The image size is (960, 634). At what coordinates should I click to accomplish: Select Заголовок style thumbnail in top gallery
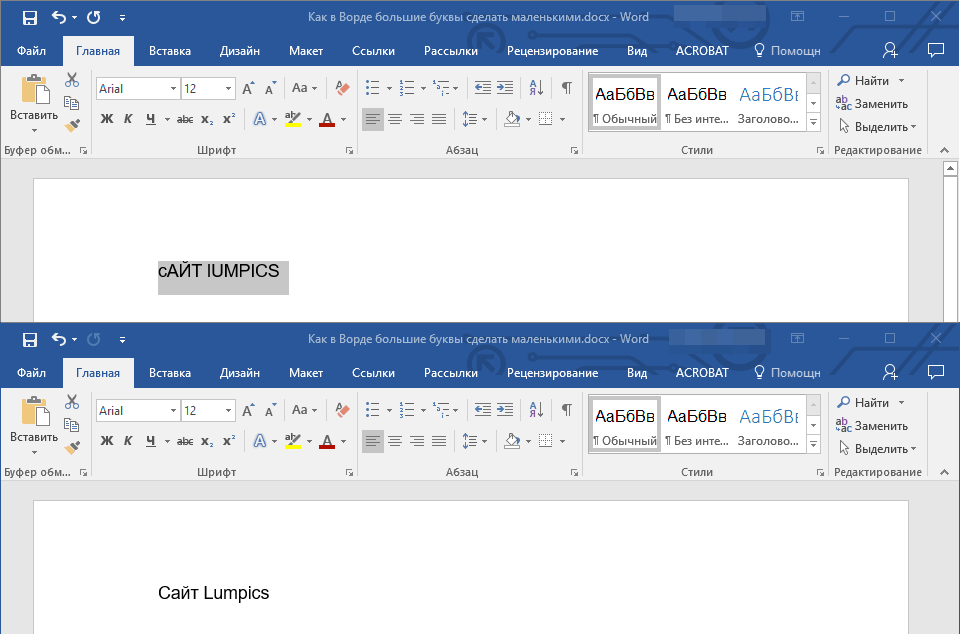767,103
